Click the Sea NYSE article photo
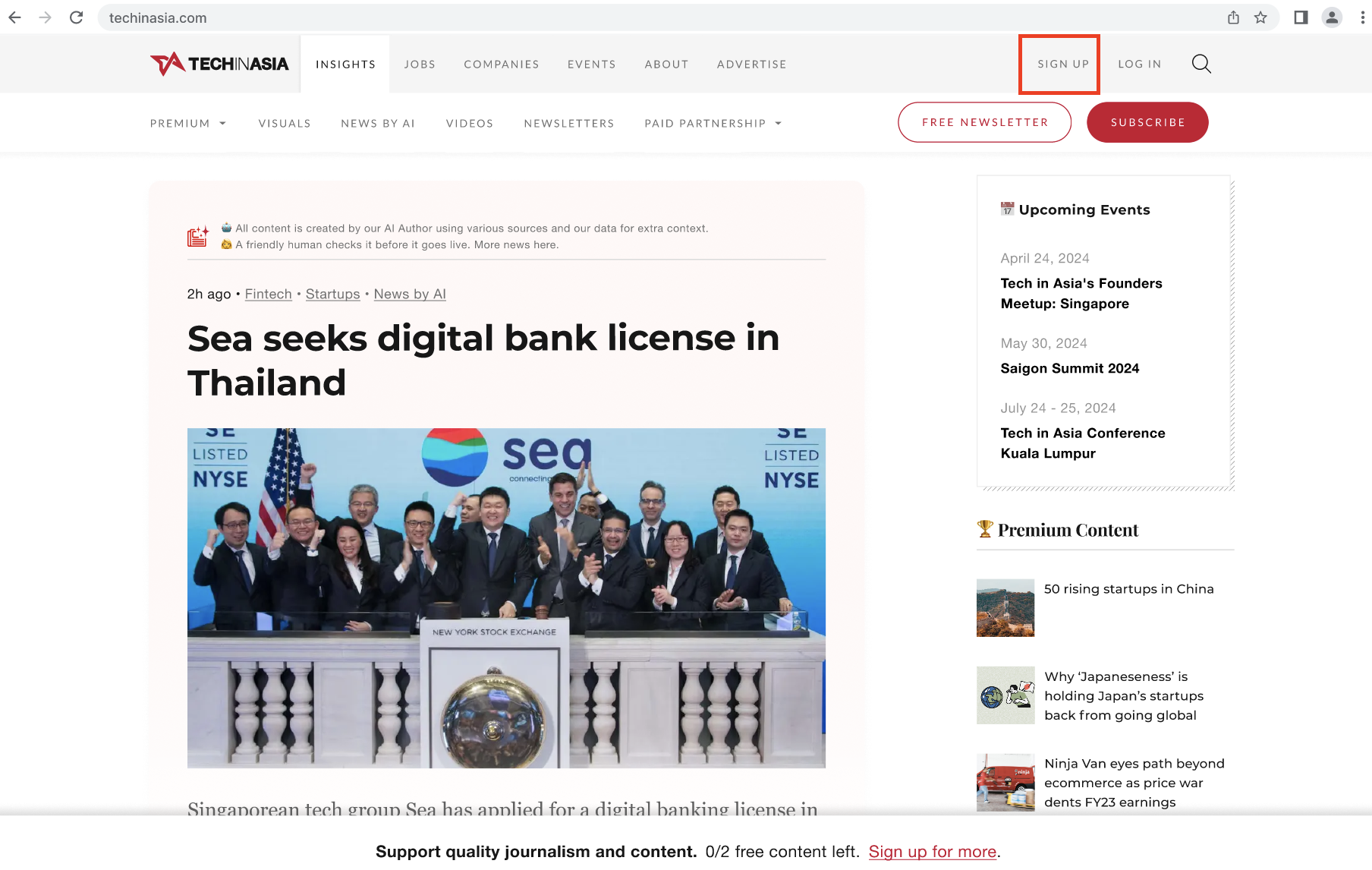The image size is (1372, 870). (506, 598)
